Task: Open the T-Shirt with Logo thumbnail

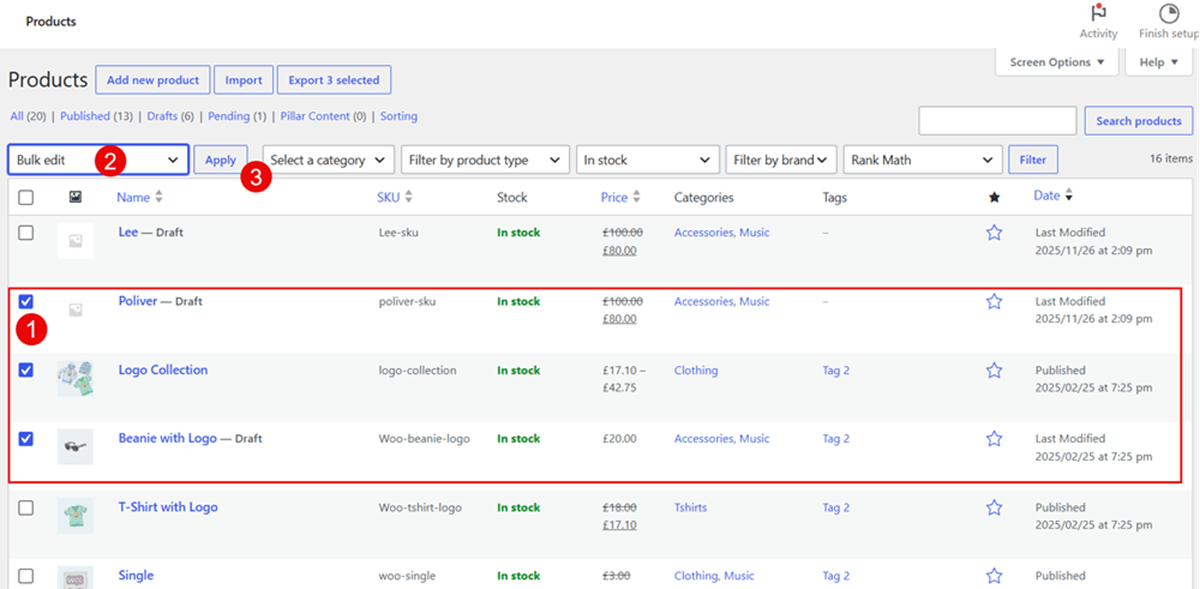Action: click(75, 515)
